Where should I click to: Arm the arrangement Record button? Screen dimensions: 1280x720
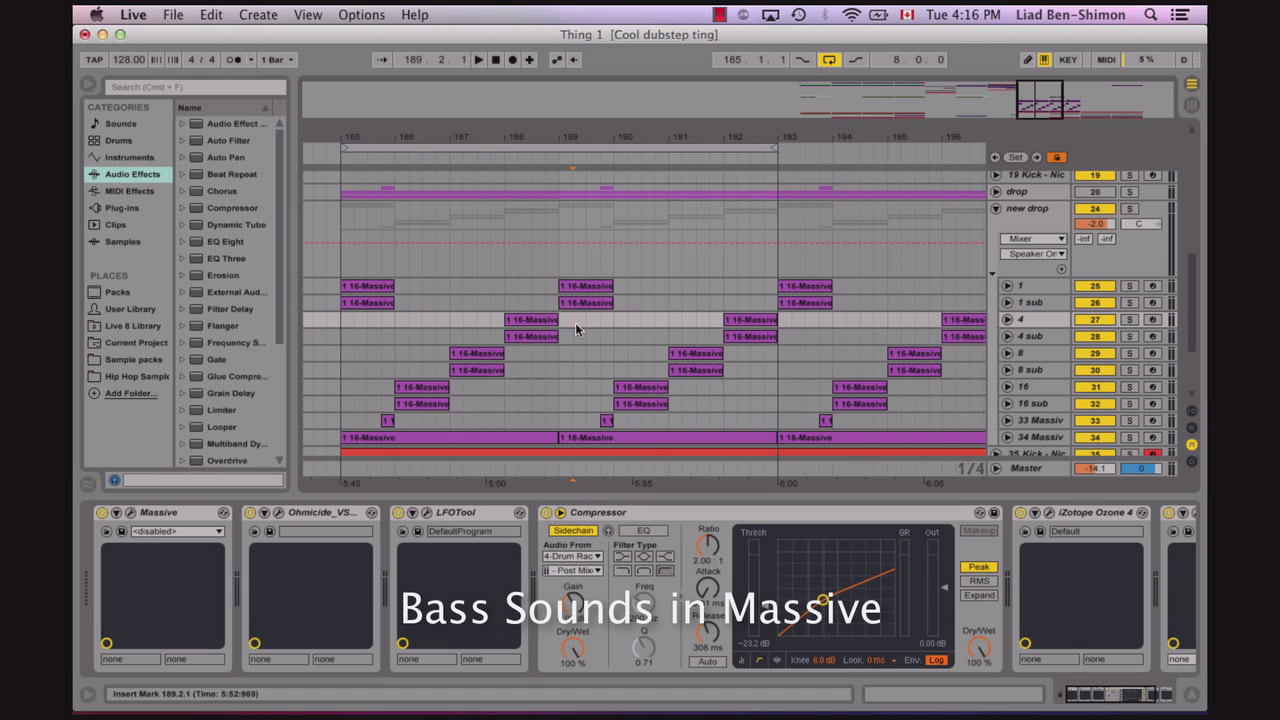pyautogui.click(x=512, y=60)
